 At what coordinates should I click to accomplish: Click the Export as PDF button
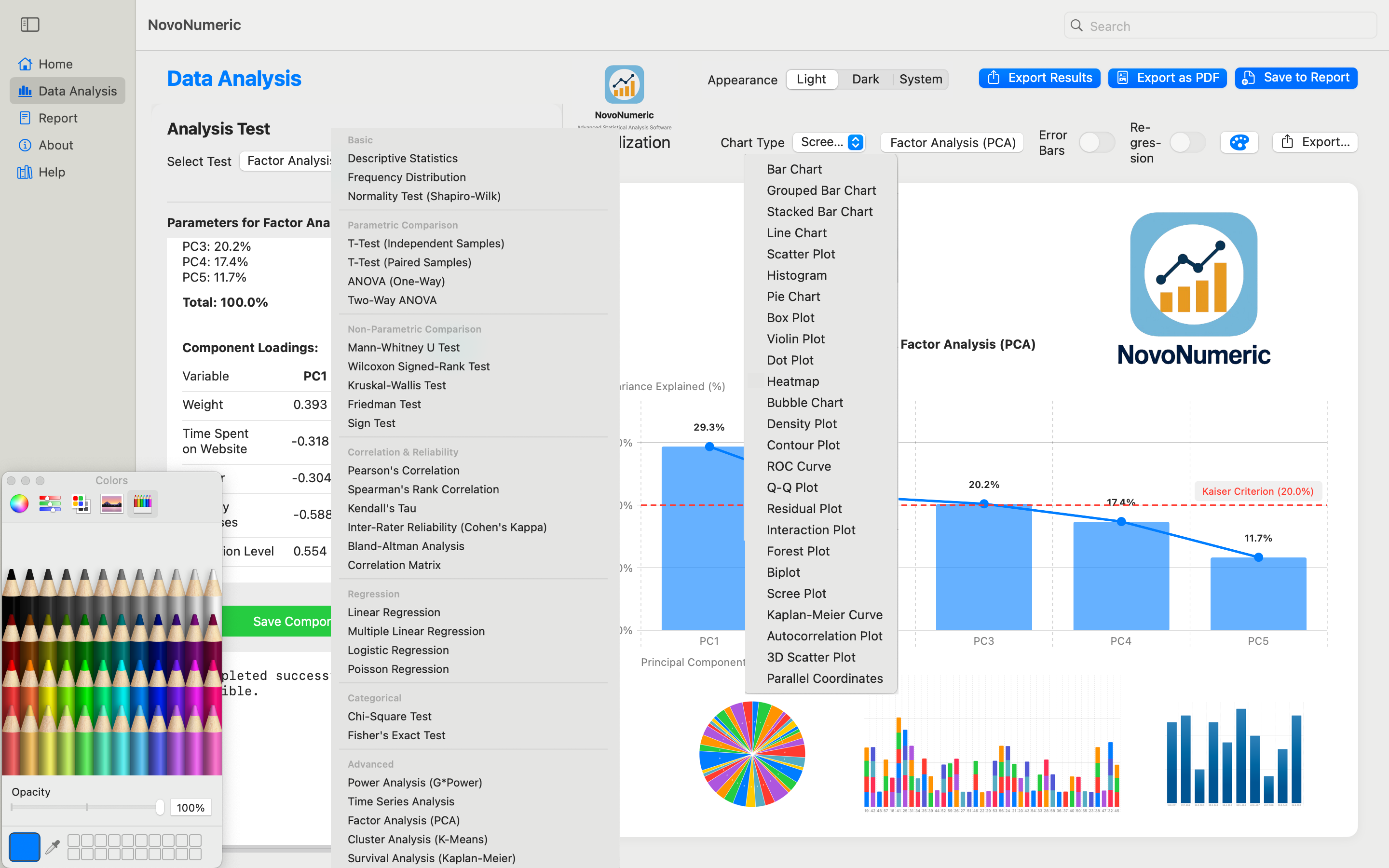click(1168, 78)
